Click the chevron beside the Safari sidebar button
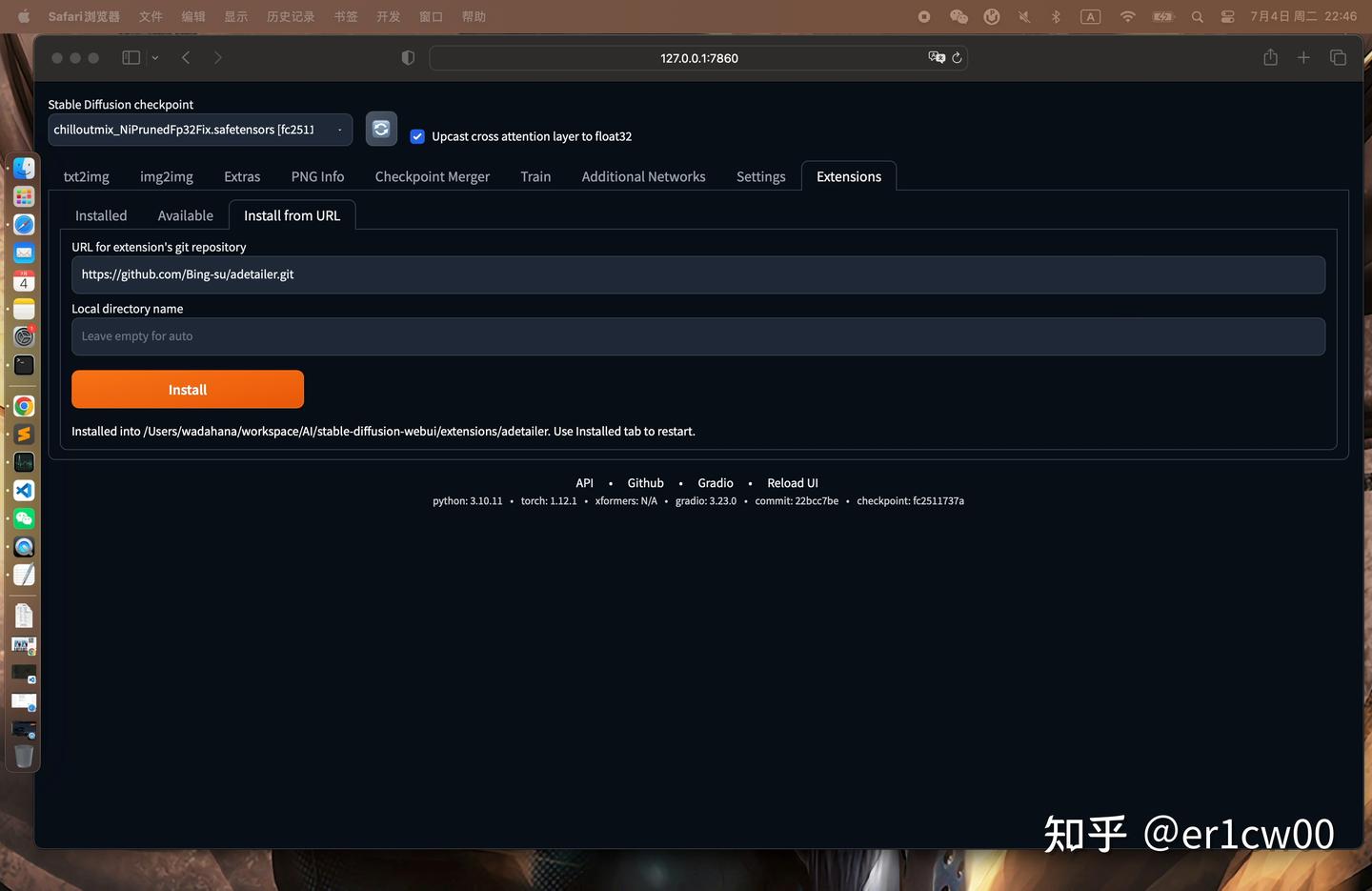The height and width of the screenshot is (891, 1372). [x=154, y=57]
